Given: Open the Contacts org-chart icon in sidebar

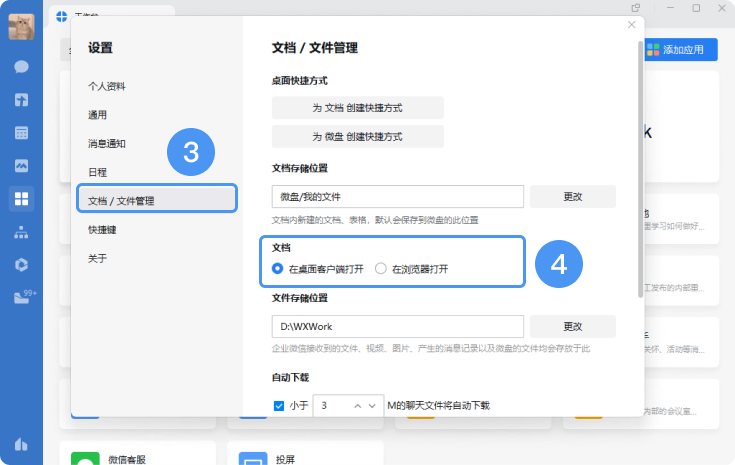Looking at the screenshot, I should (21, 232).
